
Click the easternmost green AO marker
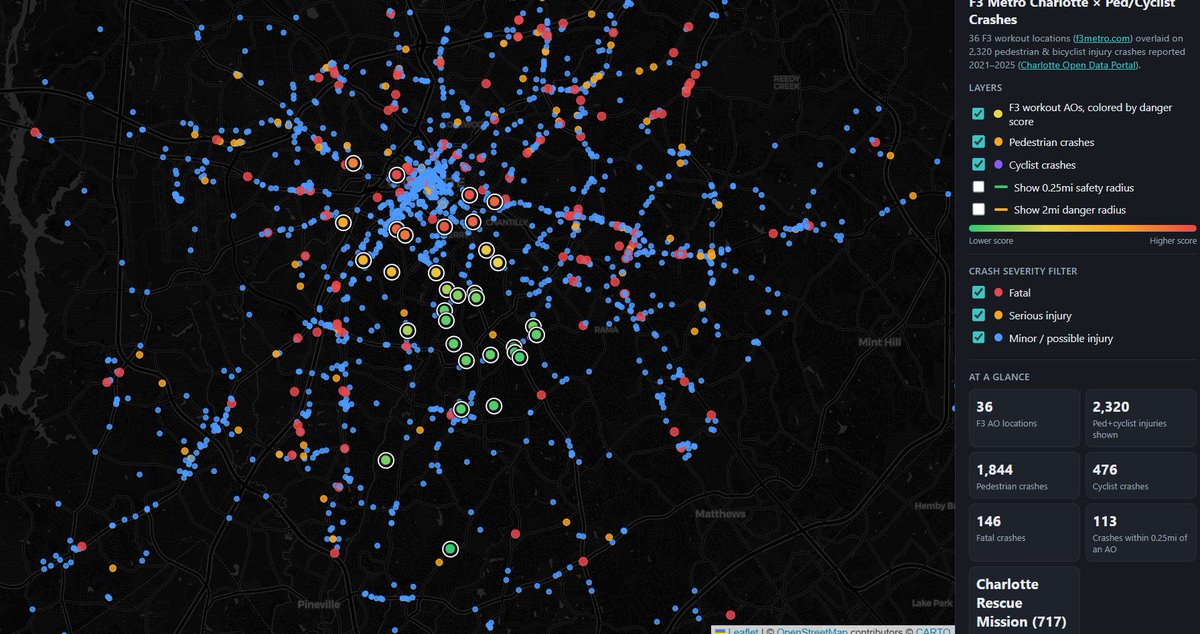pos(536,334)
